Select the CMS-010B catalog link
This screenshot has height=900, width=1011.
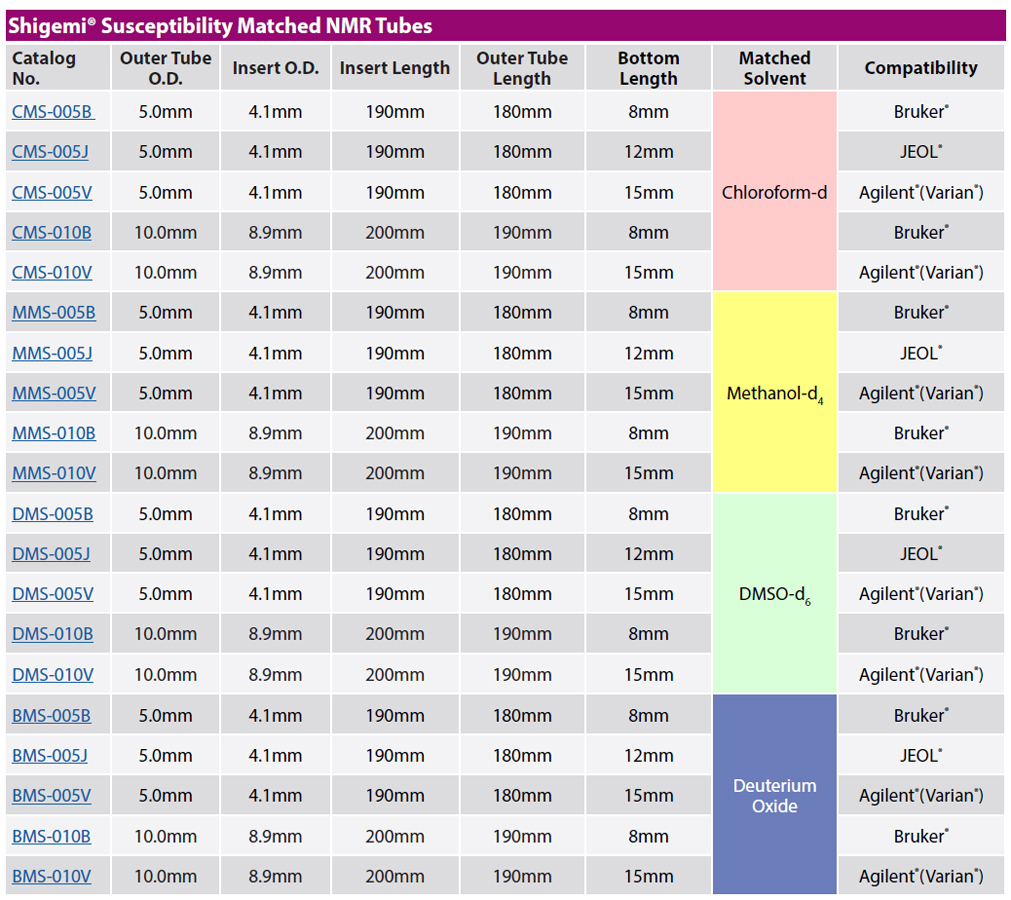click(x=52, y=232)
